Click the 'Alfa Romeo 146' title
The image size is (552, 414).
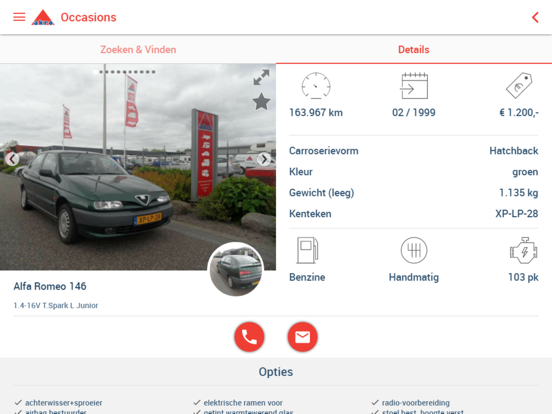coord(50,286)
